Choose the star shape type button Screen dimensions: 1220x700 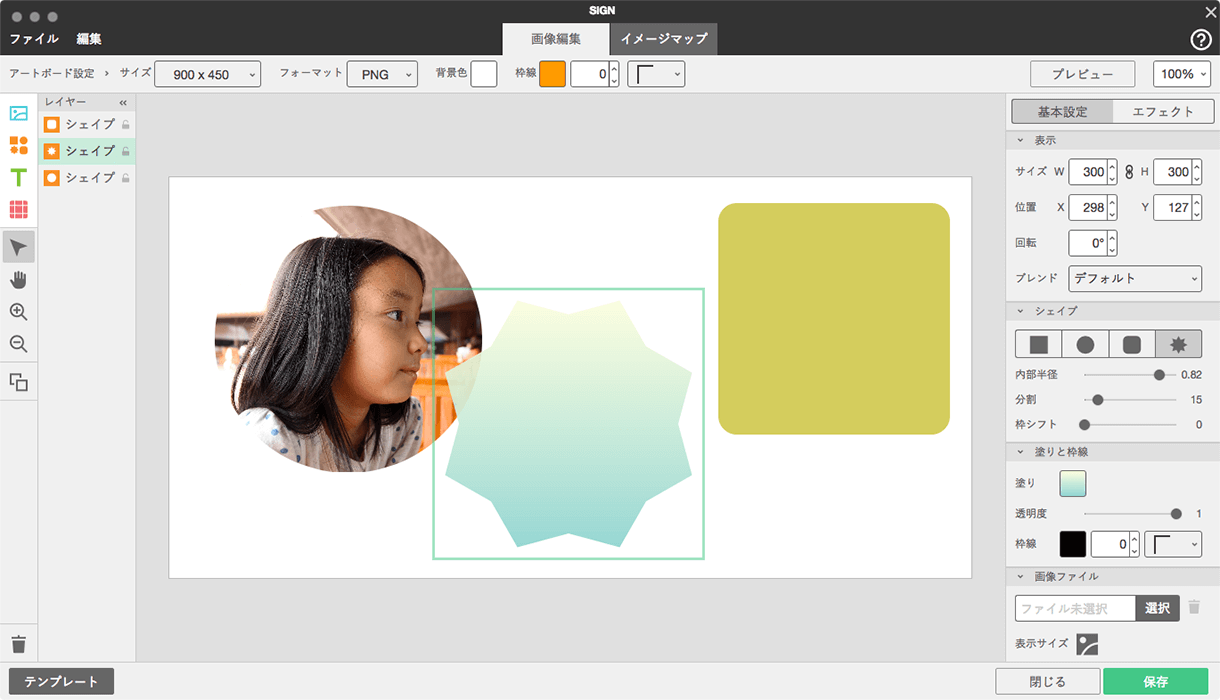1178,344
